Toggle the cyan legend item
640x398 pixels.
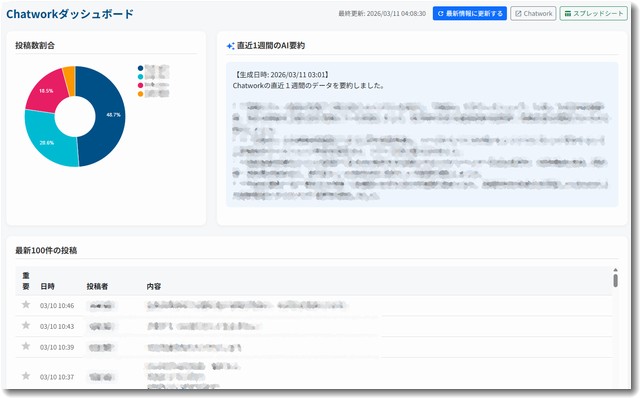coord(153,76)
